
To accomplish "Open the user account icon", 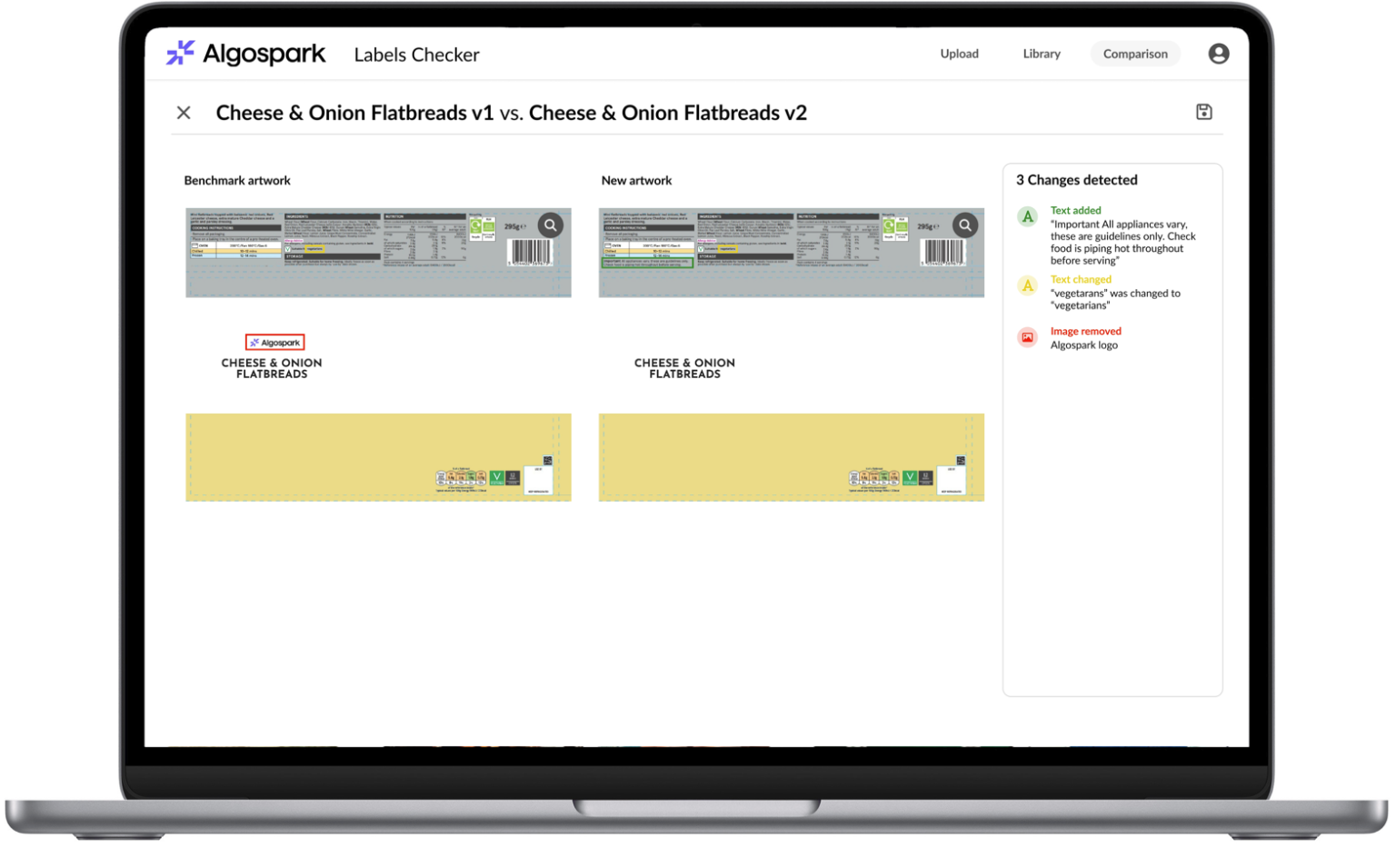I will click(1218, 54).
